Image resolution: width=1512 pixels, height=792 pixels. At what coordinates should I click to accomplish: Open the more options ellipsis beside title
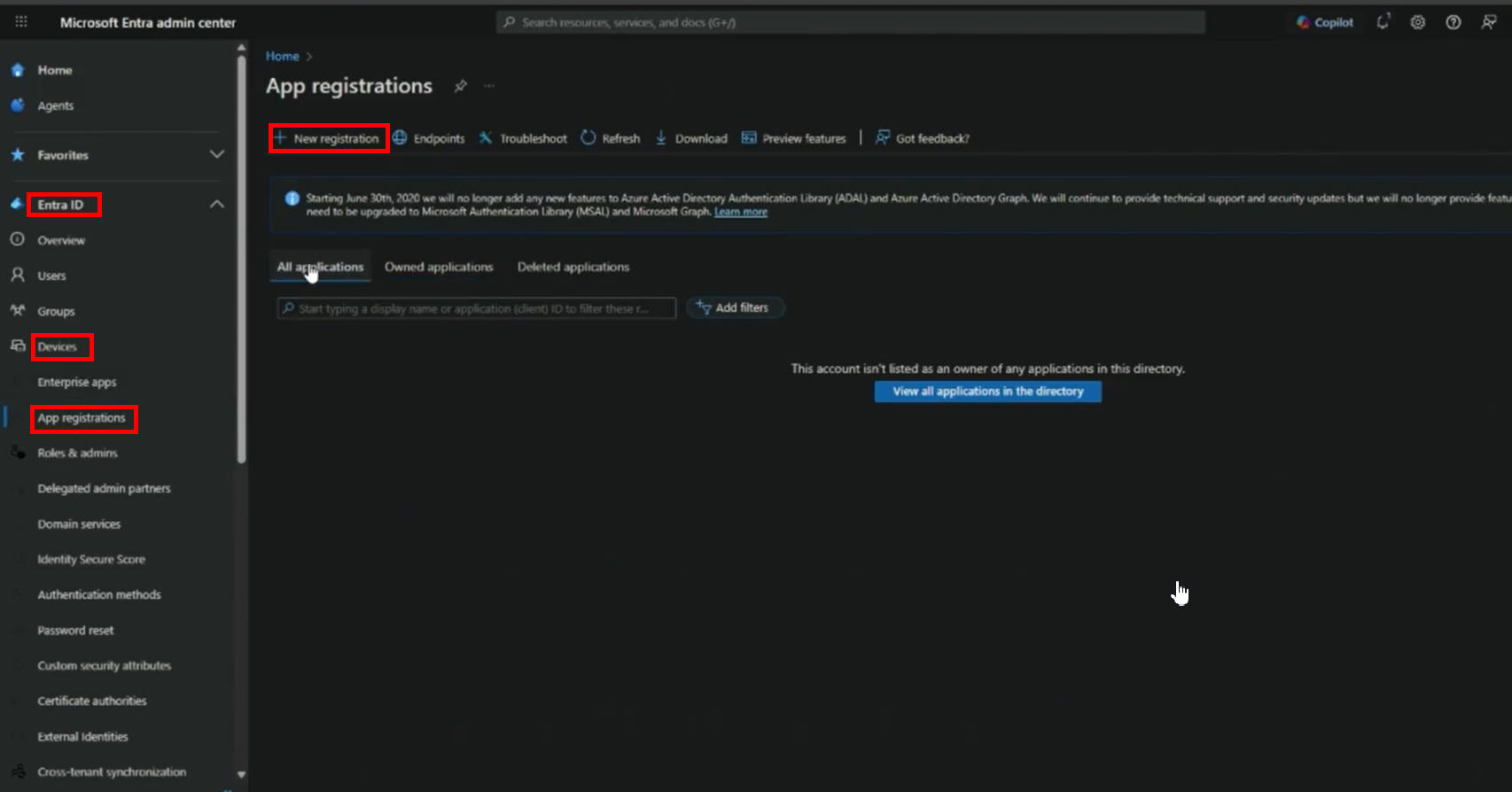tap(489, 86)
